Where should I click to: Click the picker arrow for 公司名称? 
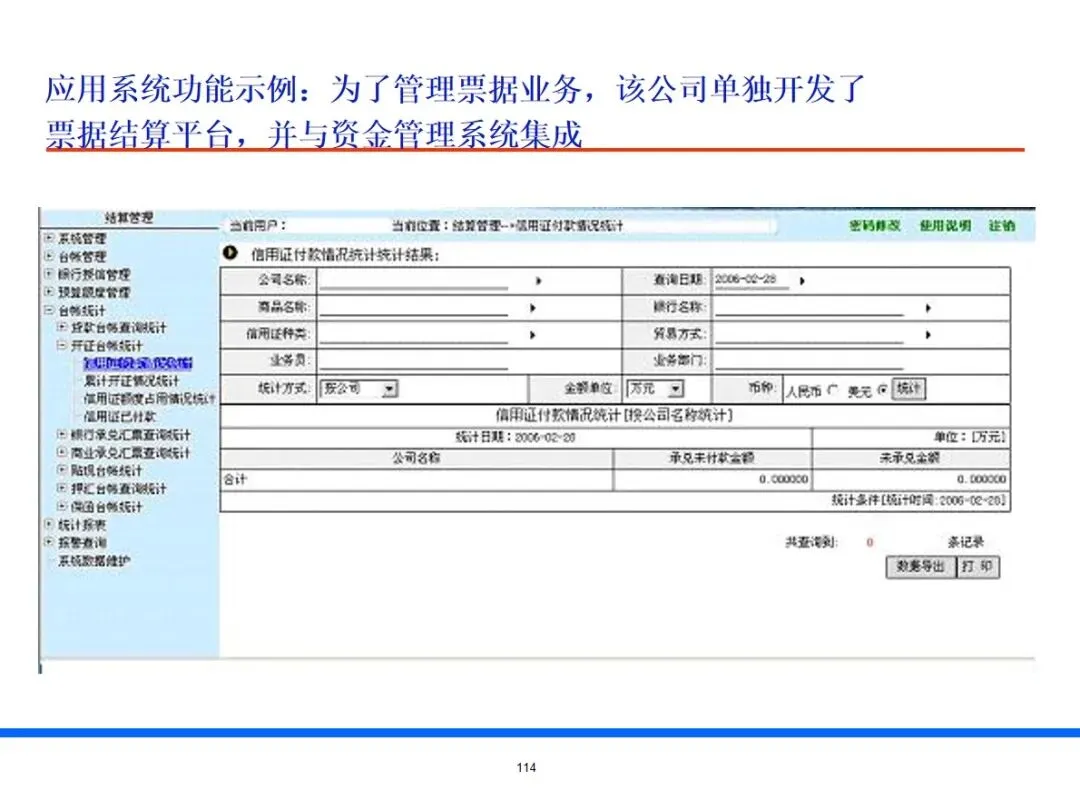coord(539,281)
